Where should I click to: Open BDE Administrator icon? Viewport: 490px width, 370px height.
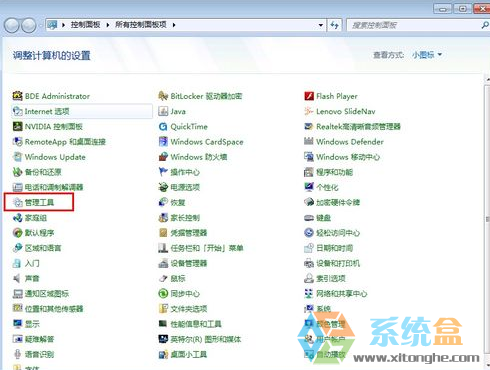[x=17, y=96]
